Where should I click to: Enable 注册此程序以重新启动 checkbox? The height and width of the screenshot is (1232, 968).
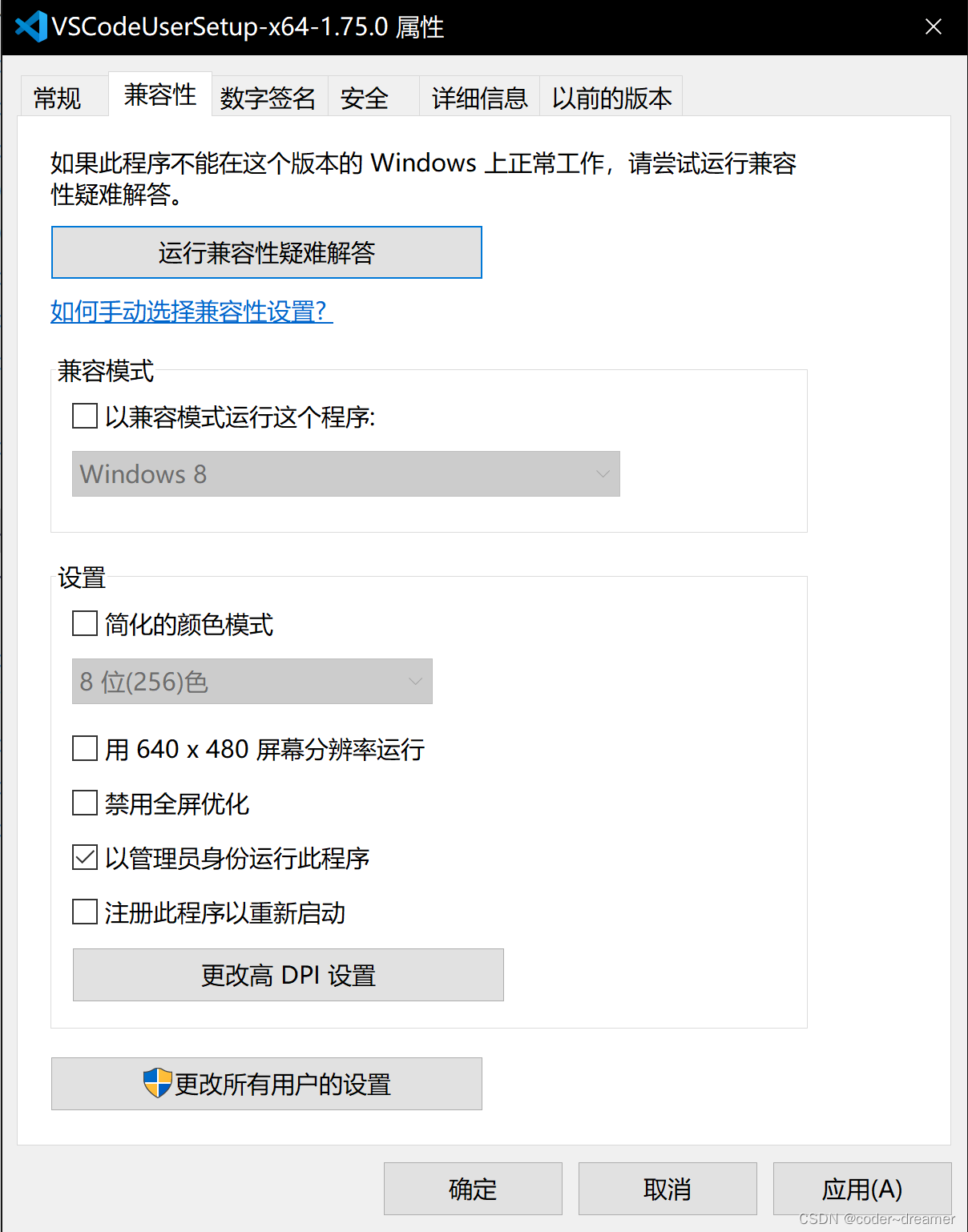pos(83,912)
